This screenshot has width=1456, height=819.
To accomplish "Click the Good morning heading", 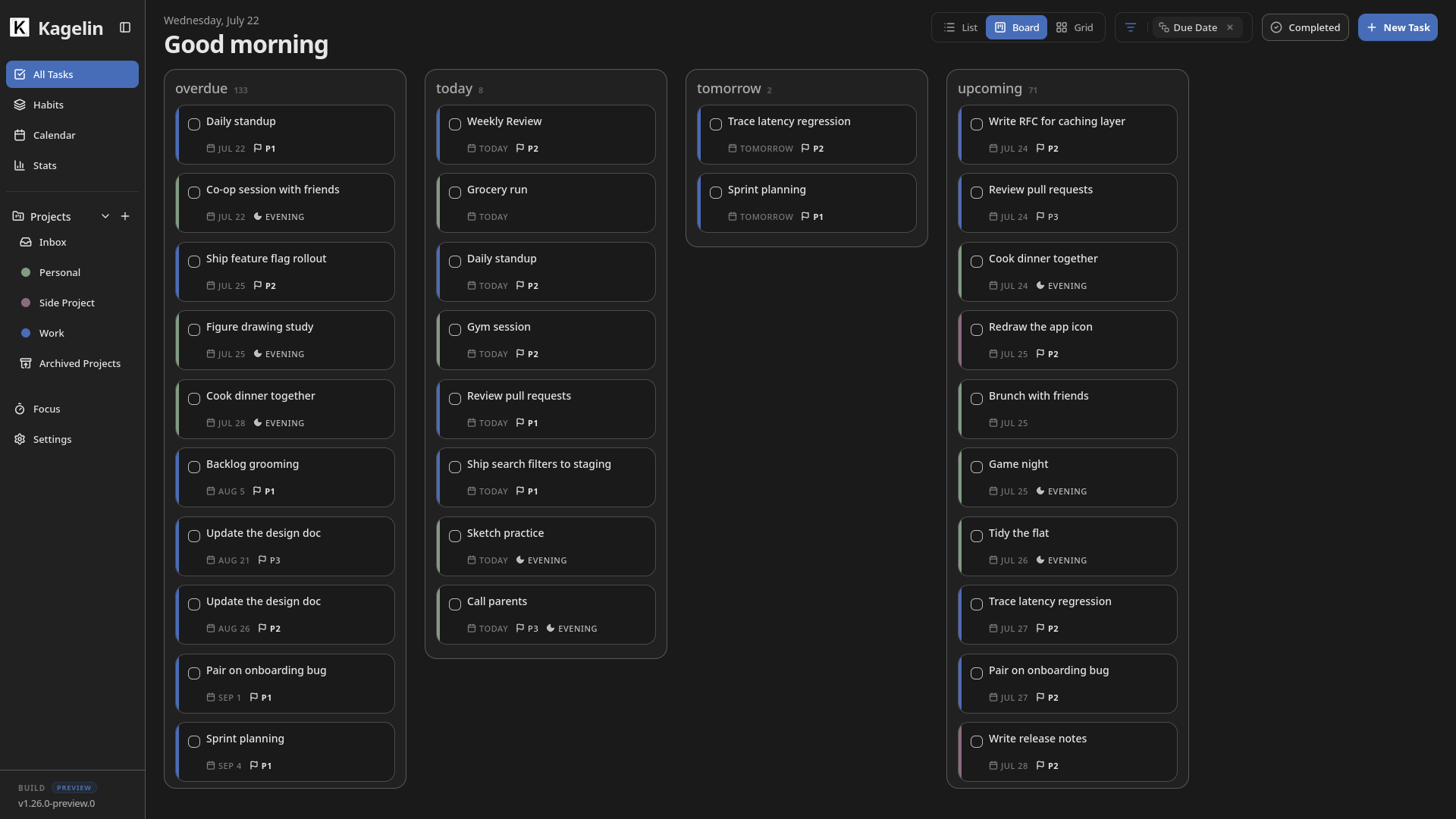I will [246, 45].
